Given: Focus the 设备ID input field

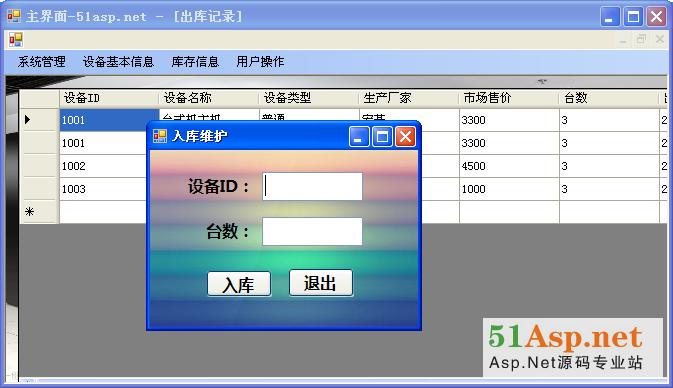Looking at the screenshot, I should pos(312,186).
